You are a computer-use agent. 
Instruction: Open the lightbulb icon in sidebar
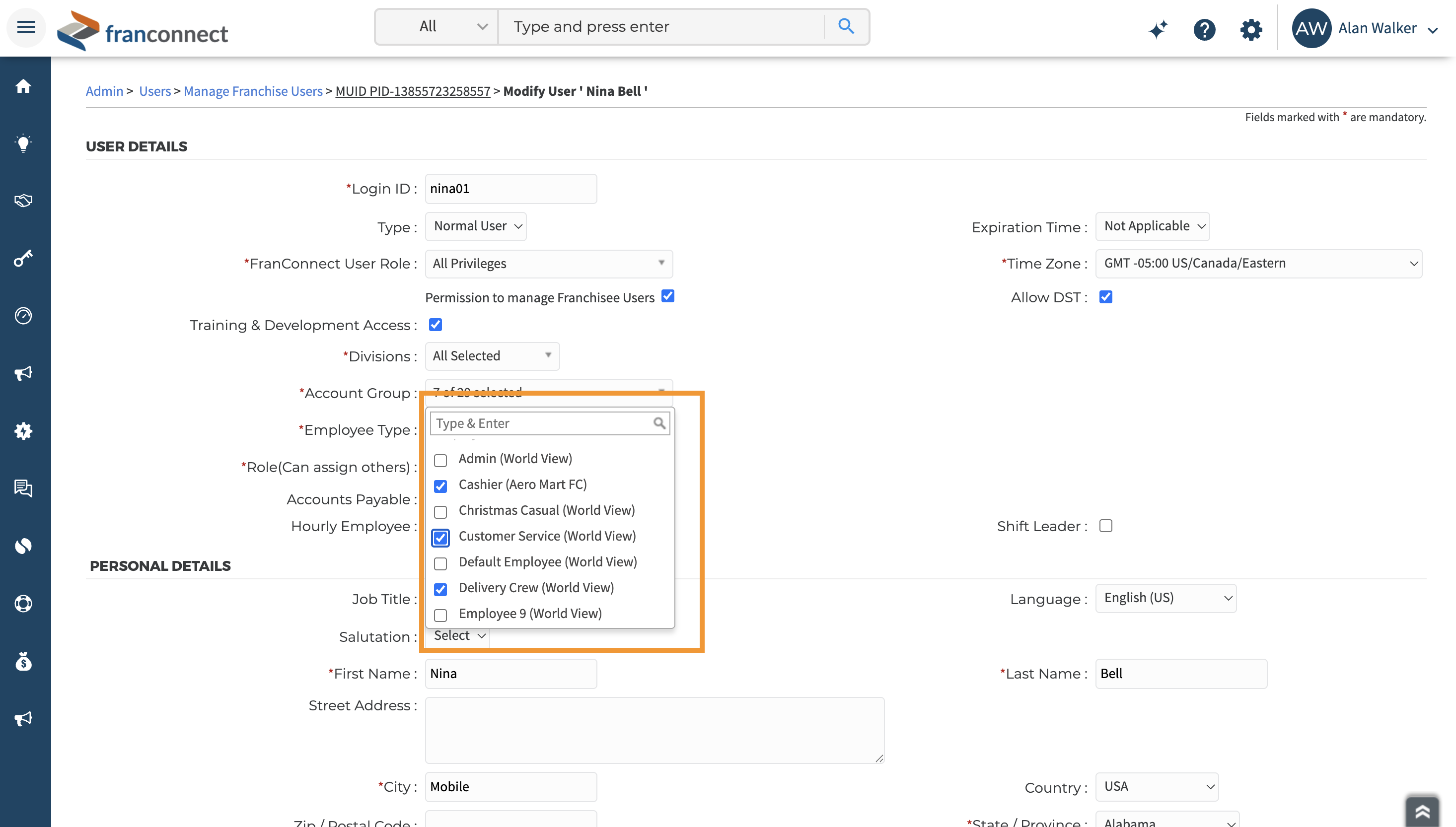pos(23,143)
